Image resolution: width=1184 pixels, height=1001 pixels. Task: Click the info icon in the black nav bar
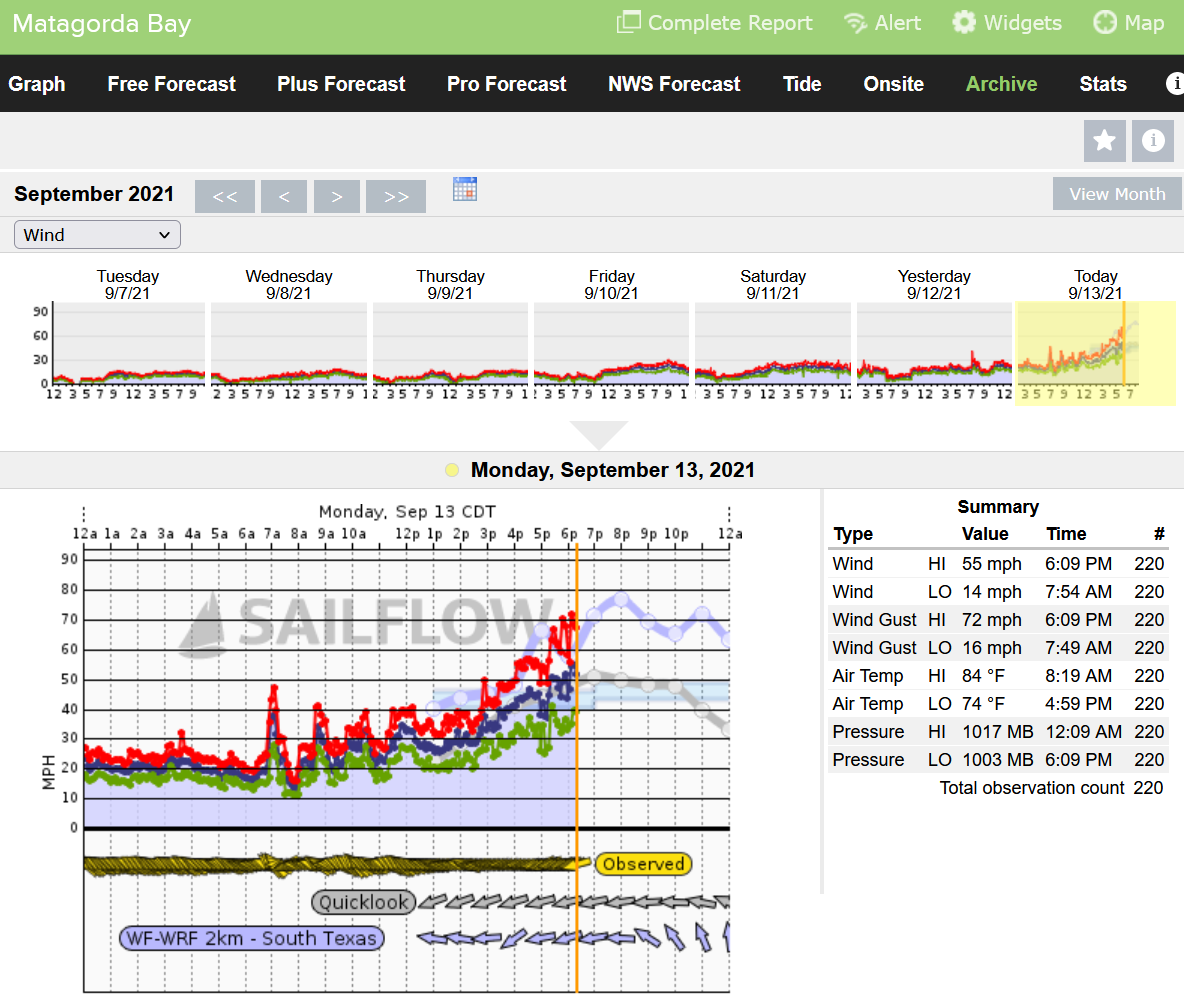pyautogui.click(x=1174, y=83)
